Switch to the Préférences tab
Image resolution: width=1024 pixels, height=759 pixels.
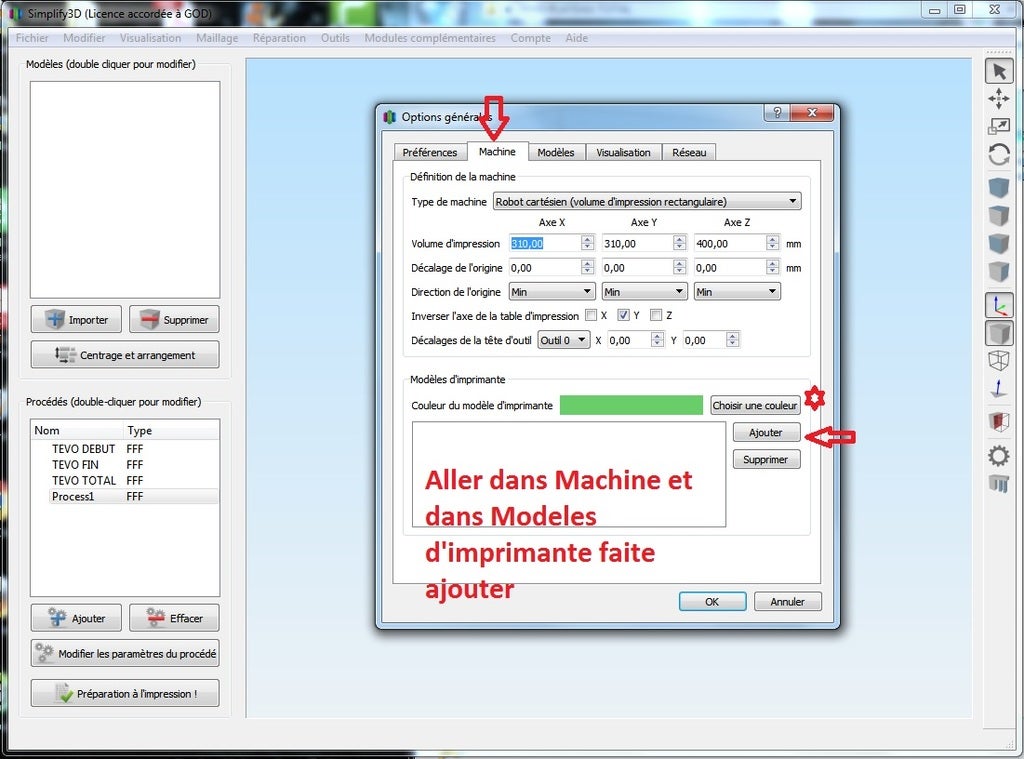430,152
